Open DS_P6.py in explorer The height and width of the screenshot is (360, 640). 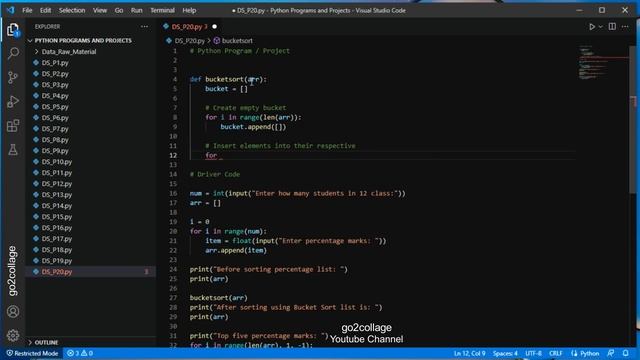point(55,118)
